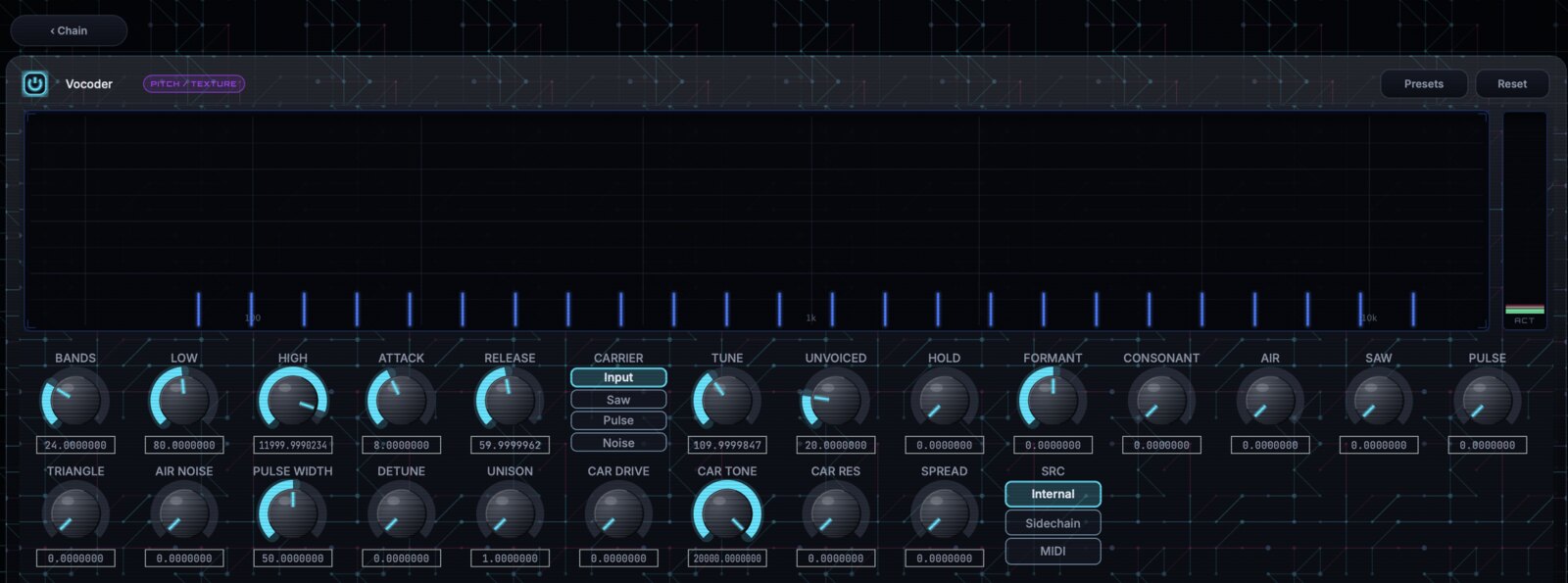The image size is (1568, 583).
Task: Click the PITCH / TEXTURE tag
Action: point(194,84)
